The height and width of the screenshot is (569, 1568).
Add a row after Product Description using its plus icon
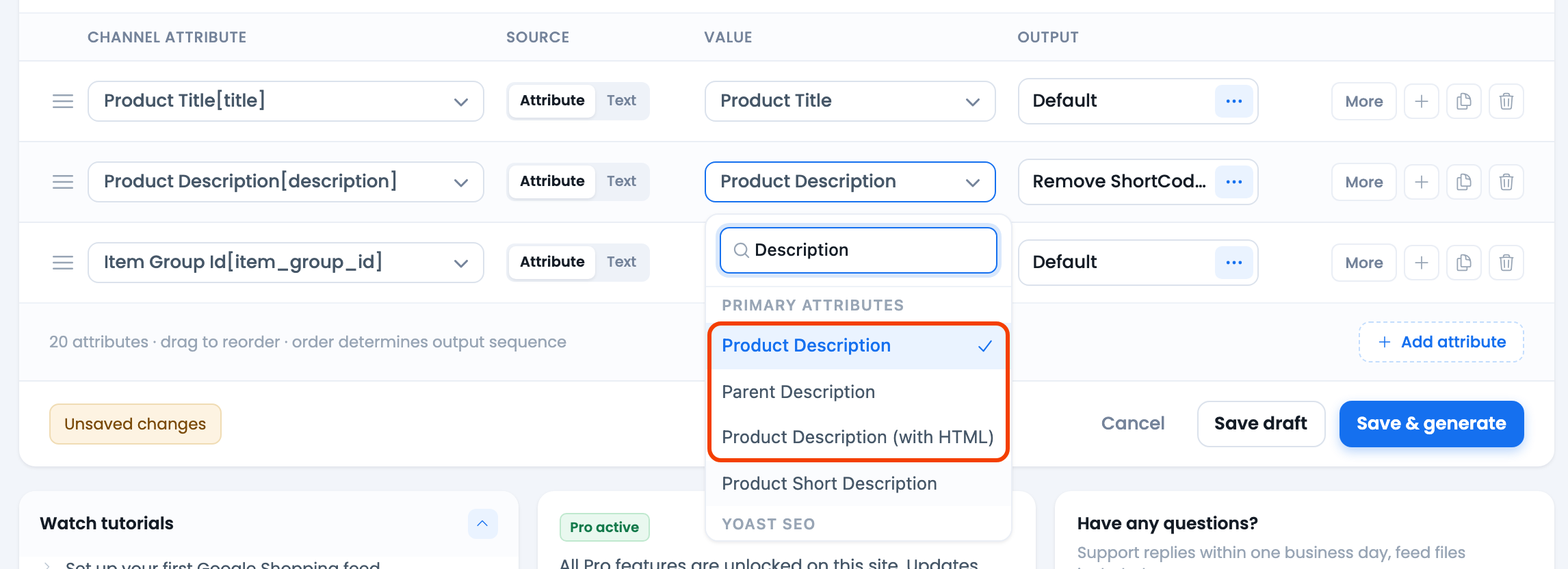(1422, 182)
